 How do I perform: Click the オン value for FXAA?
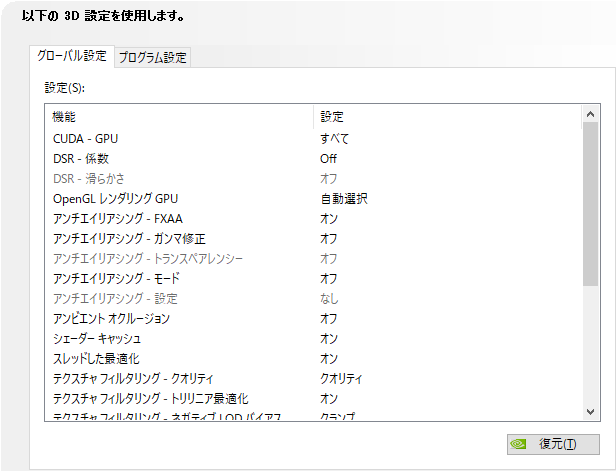[329, 219]
